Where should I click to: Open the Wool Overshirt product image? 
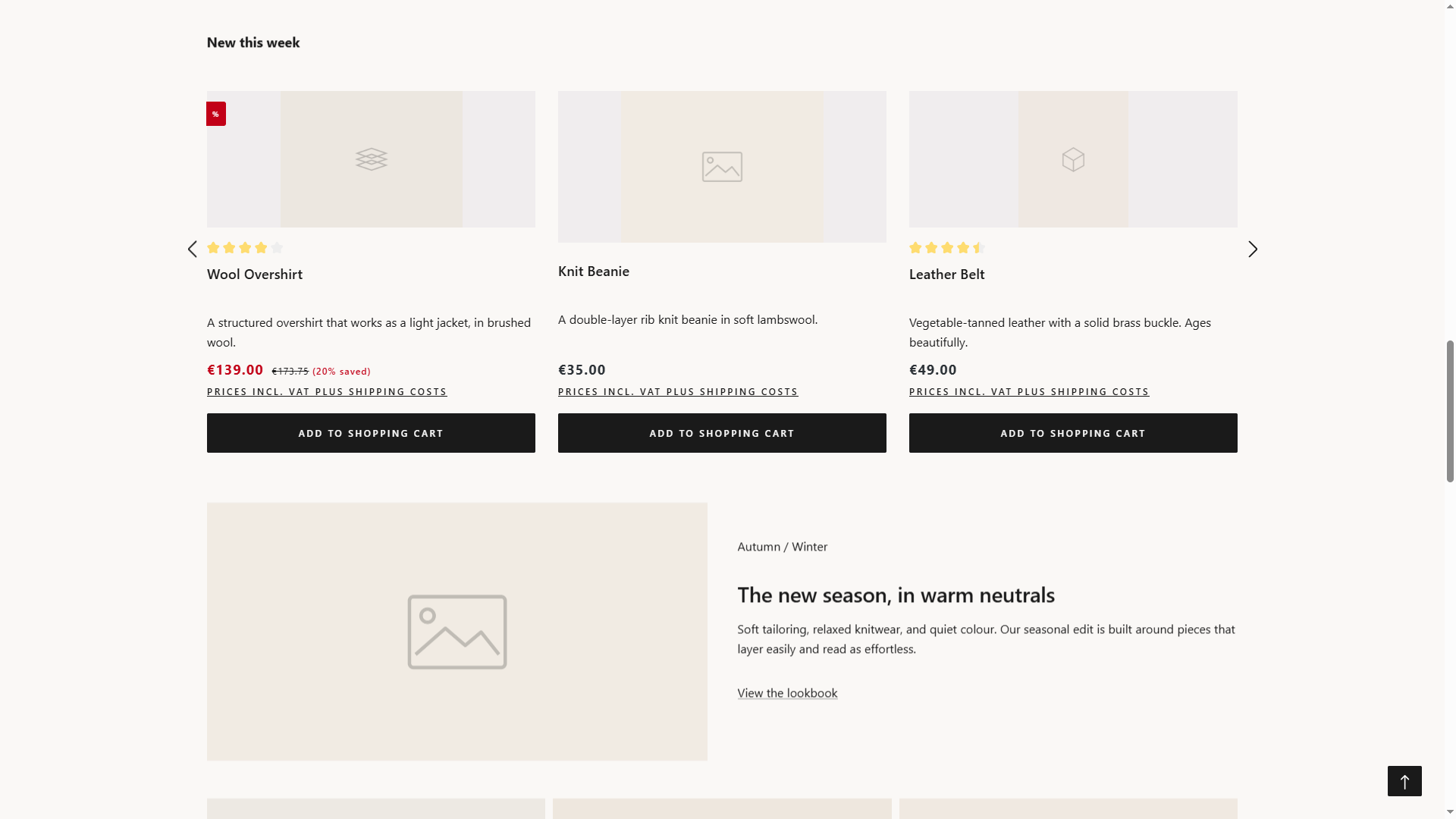click(x=371, y=159)
